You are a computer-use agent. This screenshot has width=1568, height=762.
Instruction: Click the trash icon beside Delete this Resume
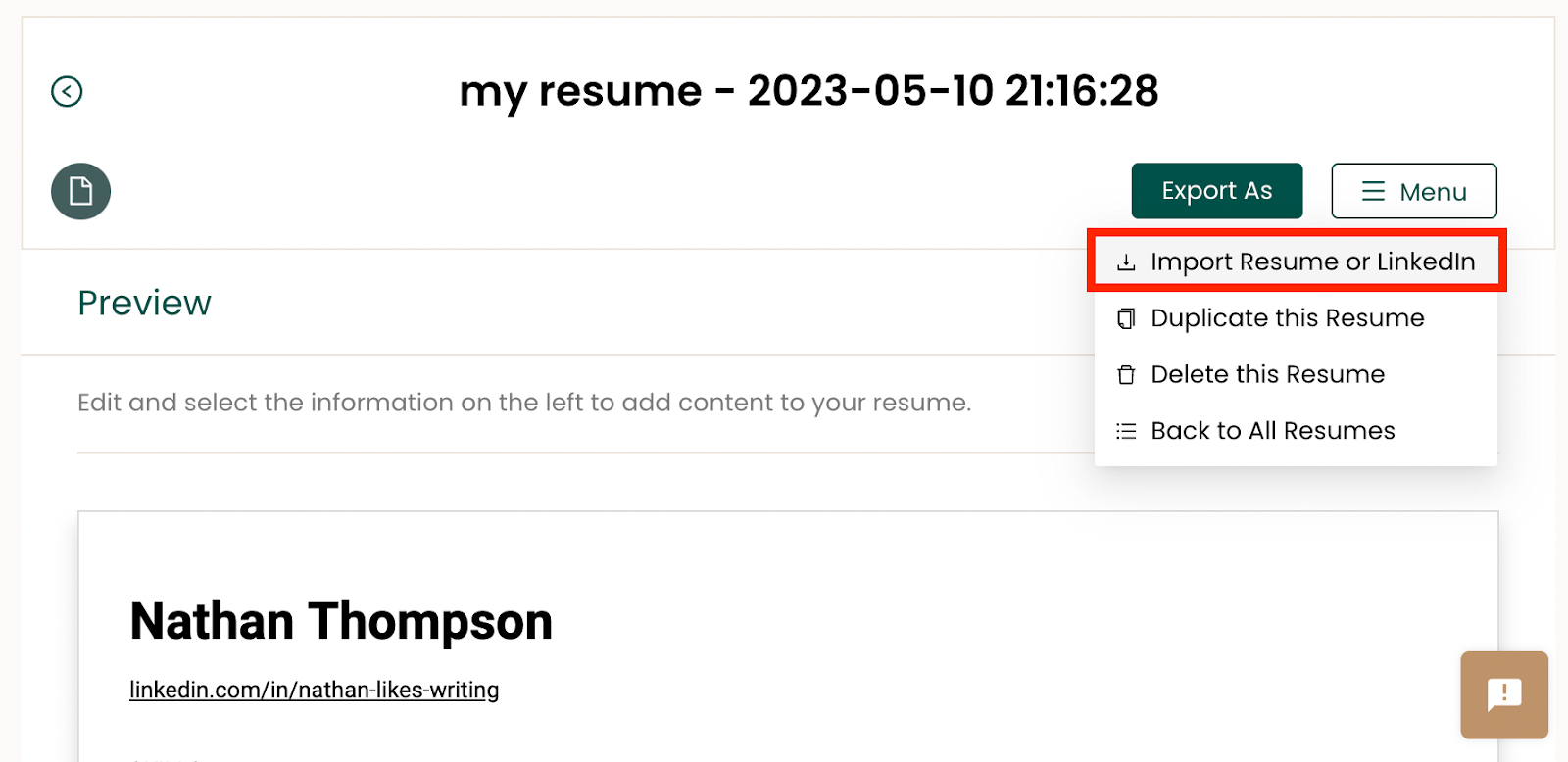(1125, 373)
